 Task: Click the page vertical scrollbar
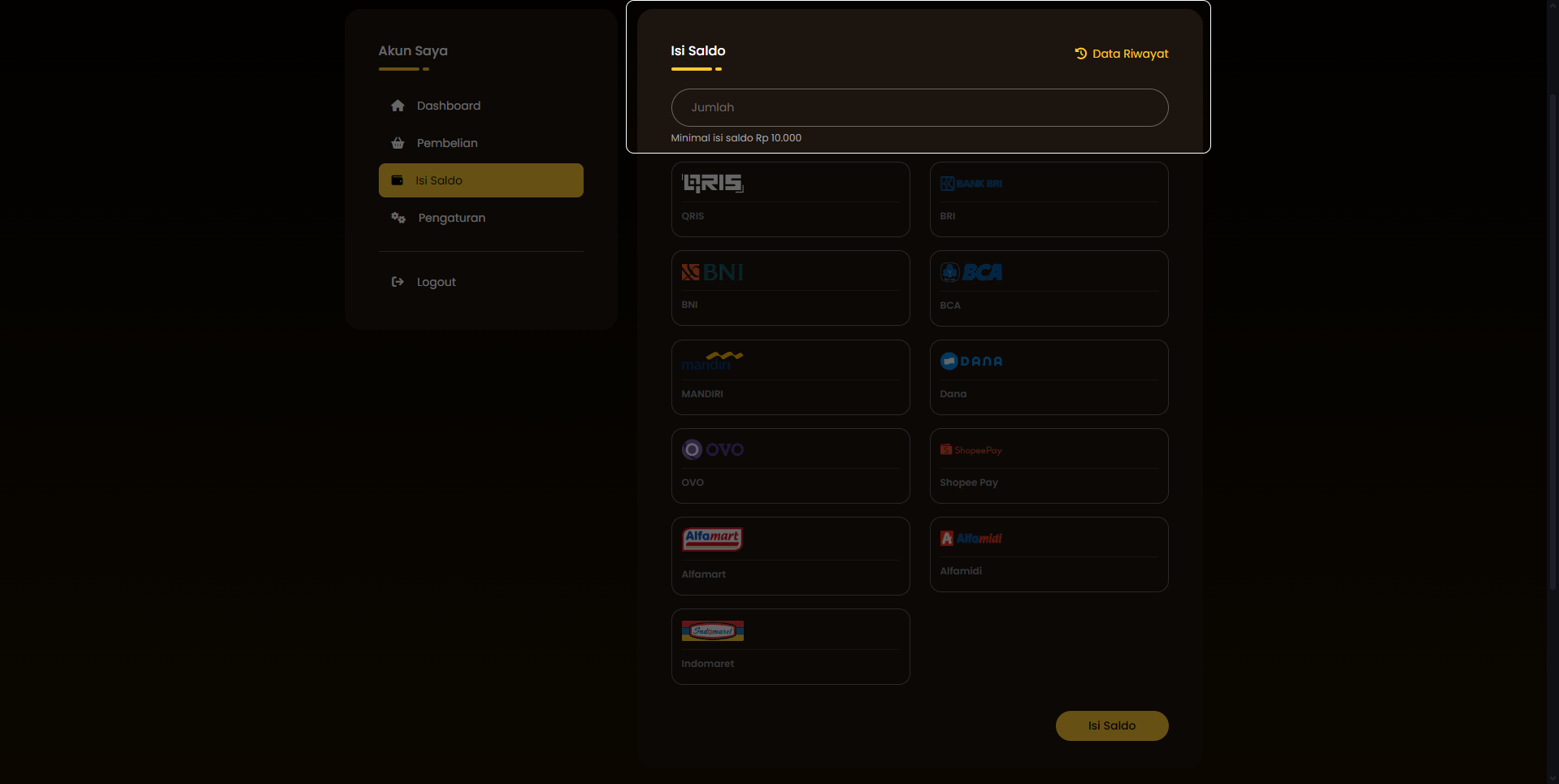click(x=1552, y=341)
